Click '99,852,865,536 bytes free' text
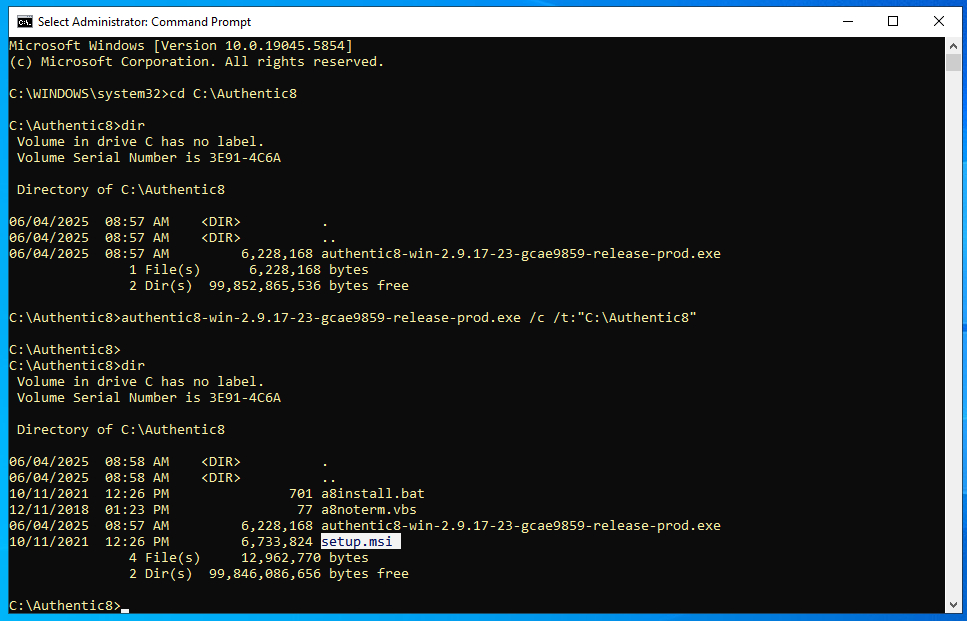 309,286
